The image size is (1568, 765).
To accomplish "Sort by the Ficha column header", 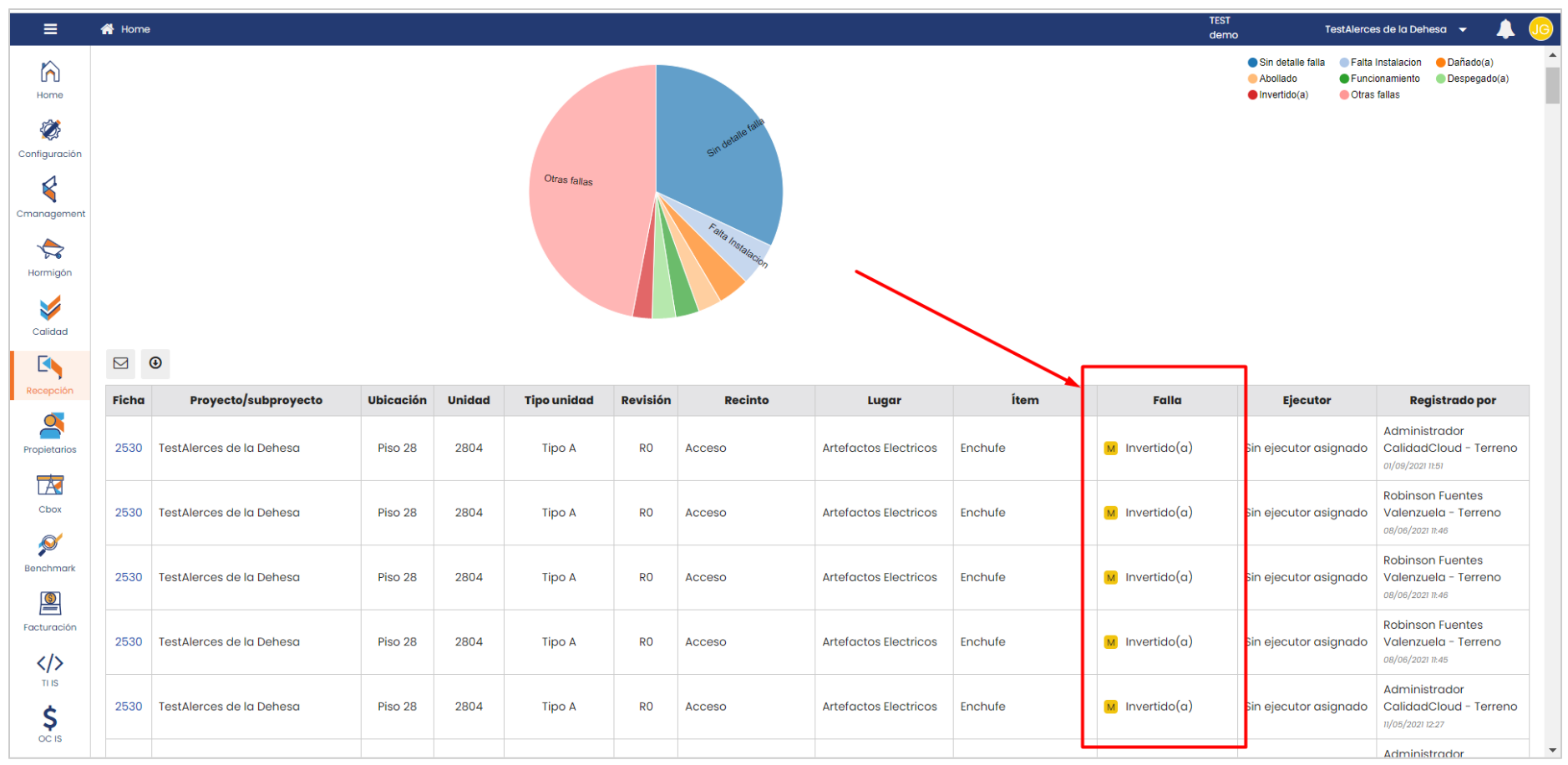I will 129,400.
